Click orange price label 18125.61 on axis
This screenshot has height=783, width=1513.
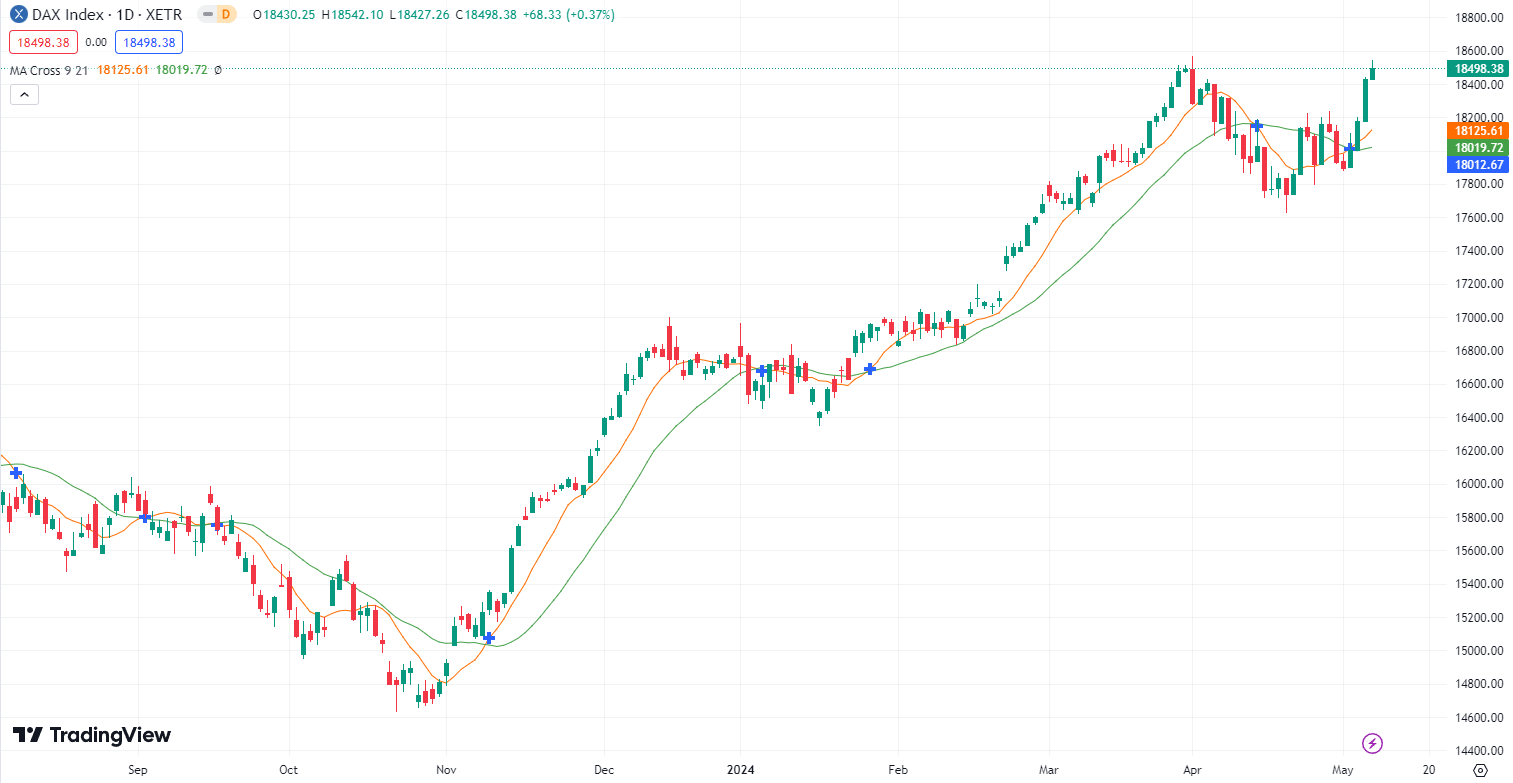coord(1477,130)
